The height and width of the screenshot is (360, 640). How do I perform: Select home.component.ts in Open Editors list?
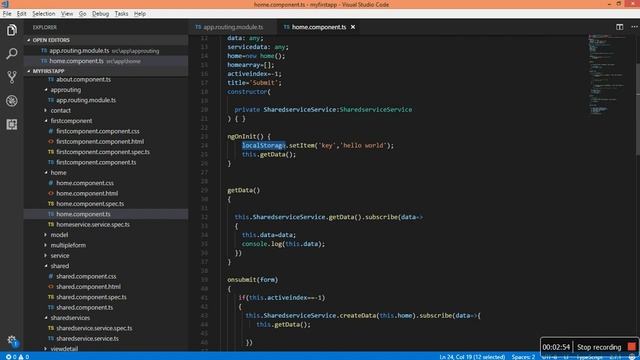(x=106, y=61)
